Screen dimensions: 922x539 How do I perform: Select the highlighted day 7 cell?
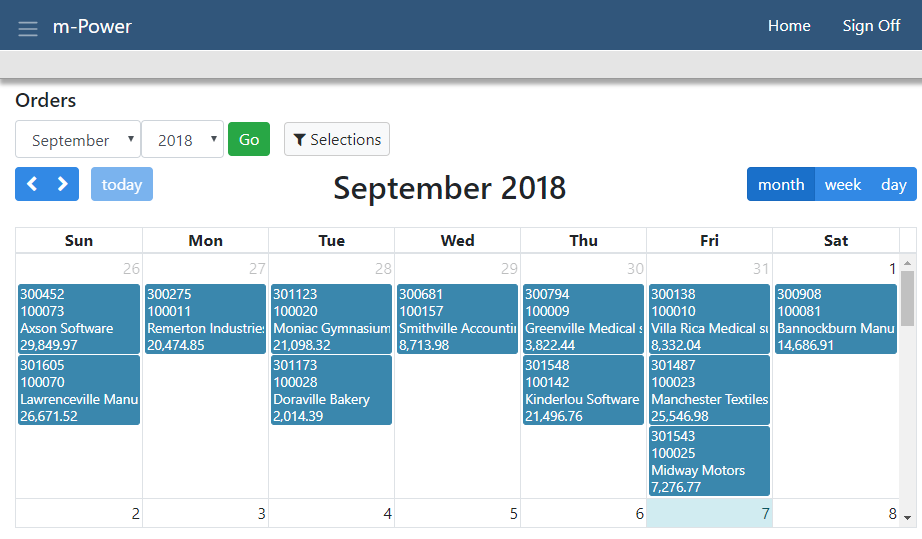(709, 514)
